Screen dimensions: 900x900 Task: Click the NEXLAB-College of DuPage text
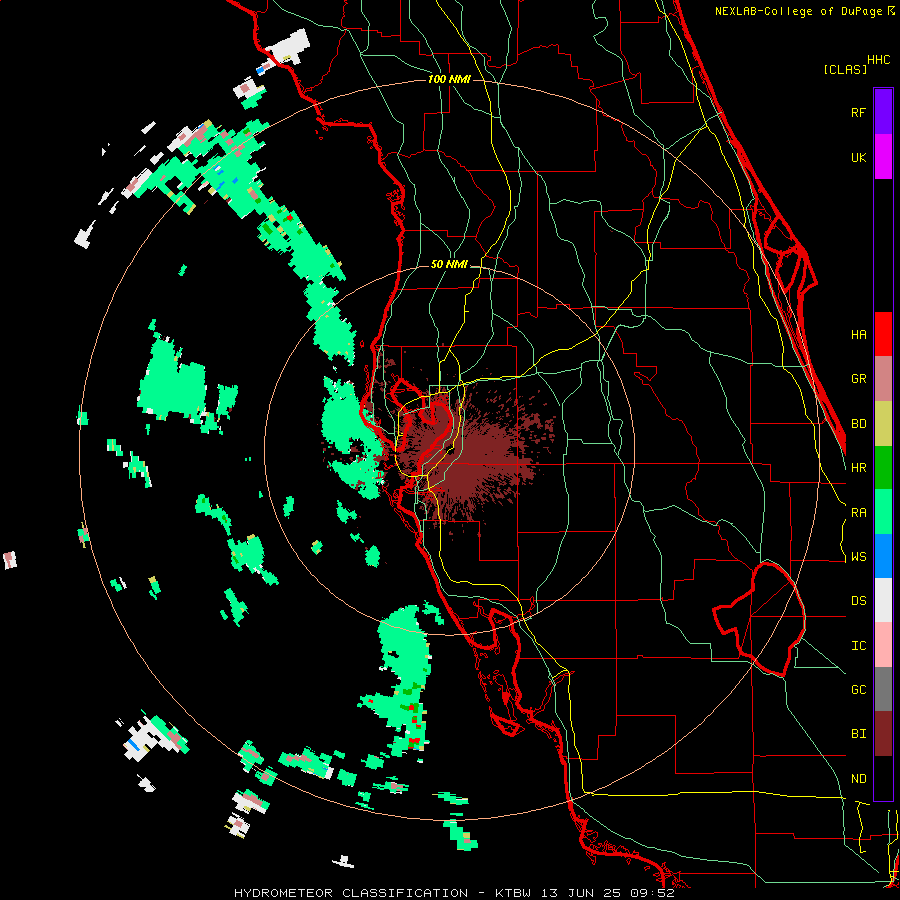800,11
